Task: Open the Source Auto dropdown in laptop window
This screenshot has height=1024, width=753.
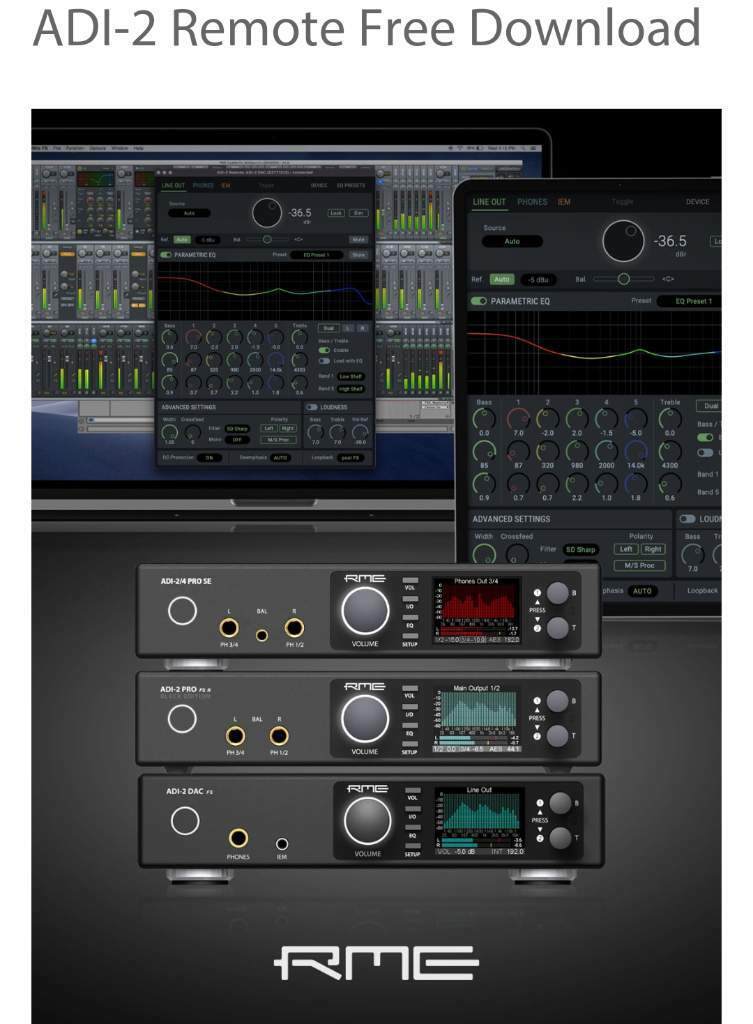Action: (x=189, y=213)
